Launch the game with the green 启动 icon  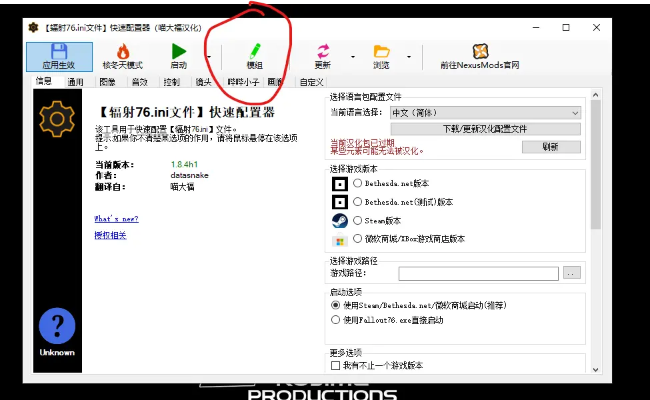tap(179, 51)
